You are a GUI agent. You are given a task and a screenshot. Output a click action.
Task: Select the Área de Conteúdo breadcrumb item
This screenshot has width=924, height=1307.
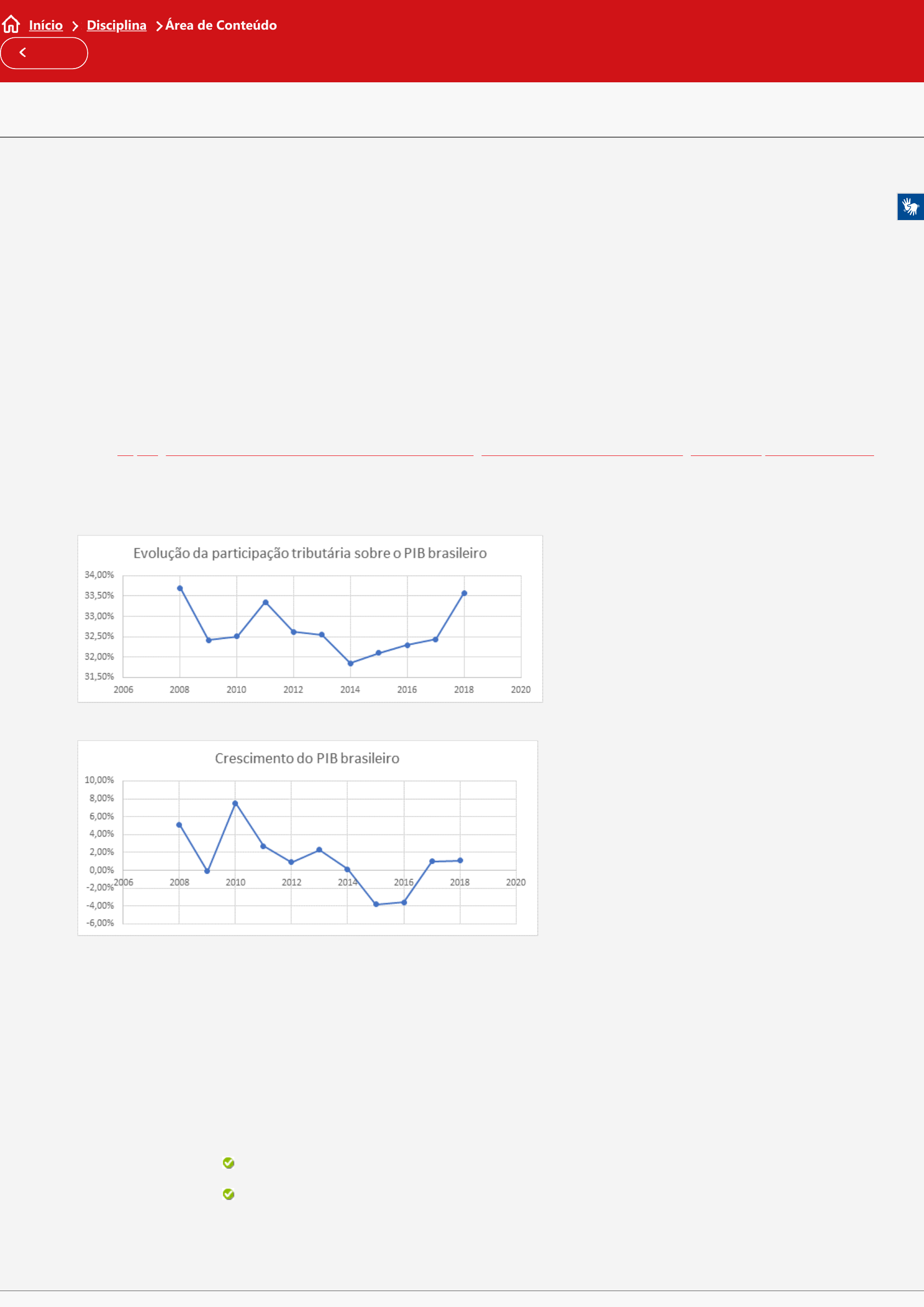[221, 25]
